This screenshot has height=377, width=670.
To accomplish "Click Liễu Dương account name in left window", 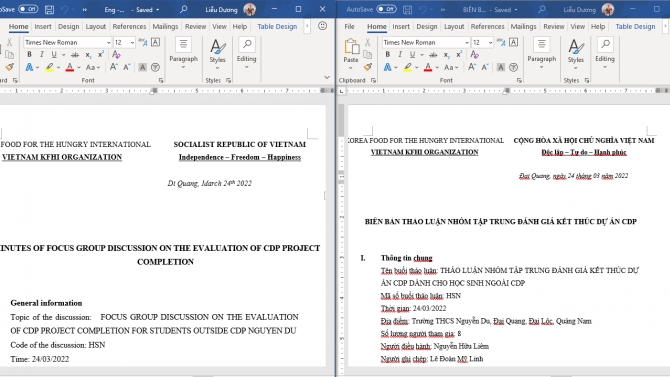I will pyautogui.click(x=221, y=9).
